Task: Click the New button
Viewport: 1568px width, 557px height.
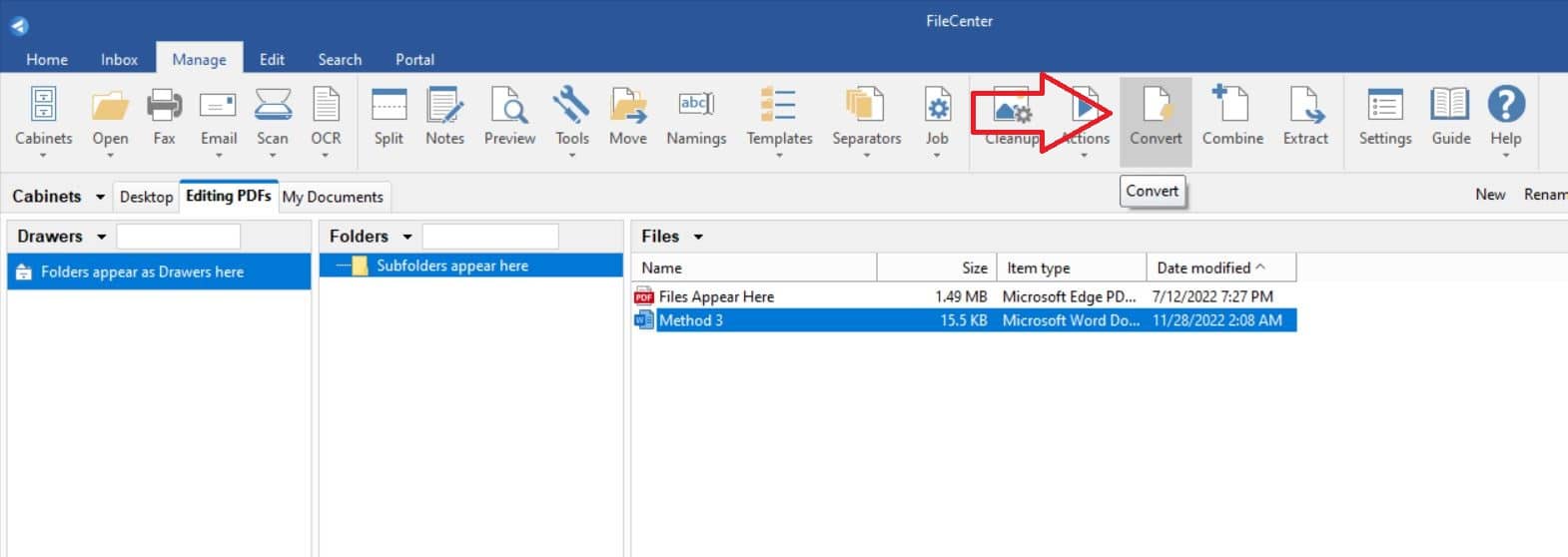Action: (x=1490, y=195)
